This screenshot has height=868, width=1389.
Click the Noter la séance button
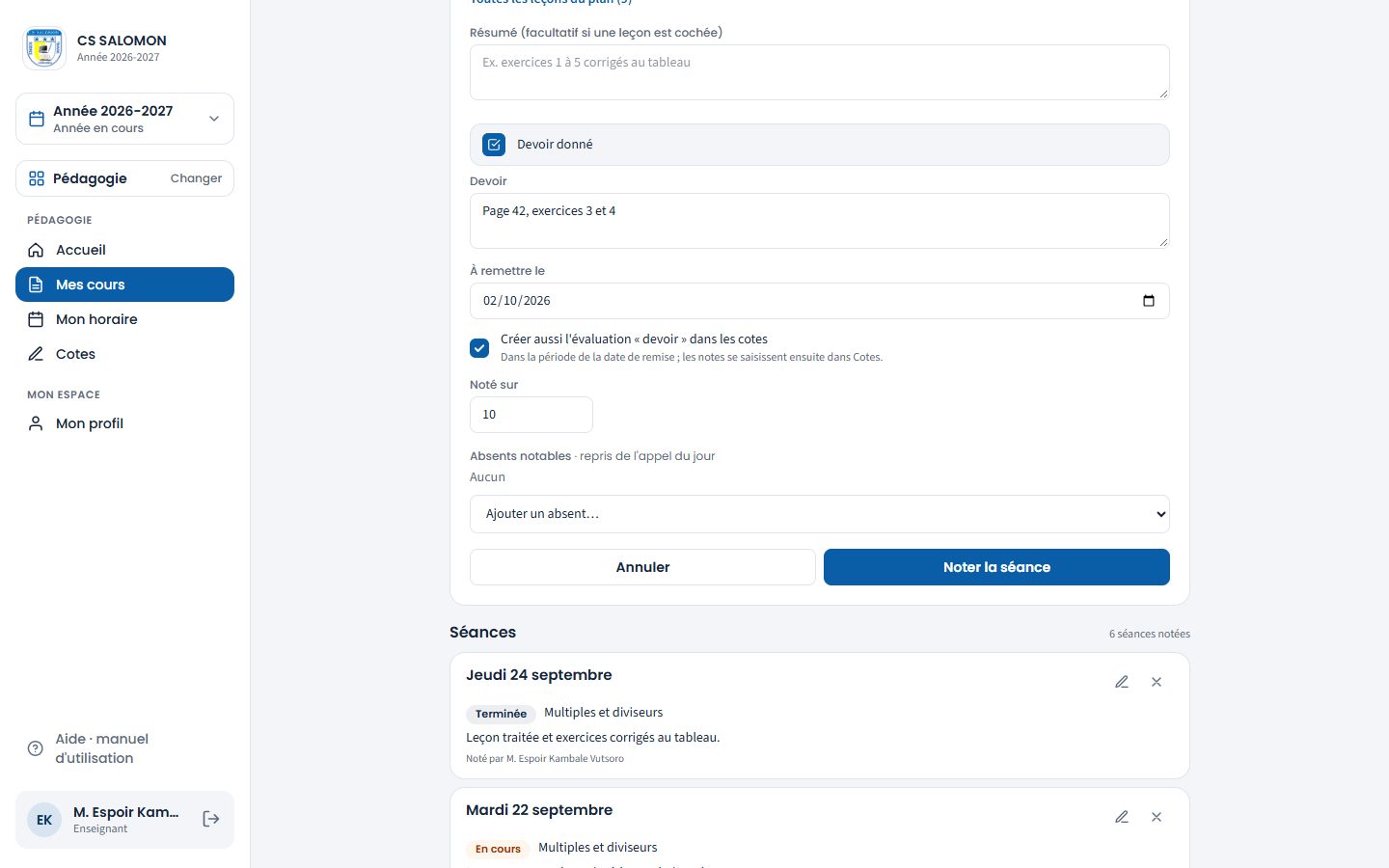pos(996,567)
